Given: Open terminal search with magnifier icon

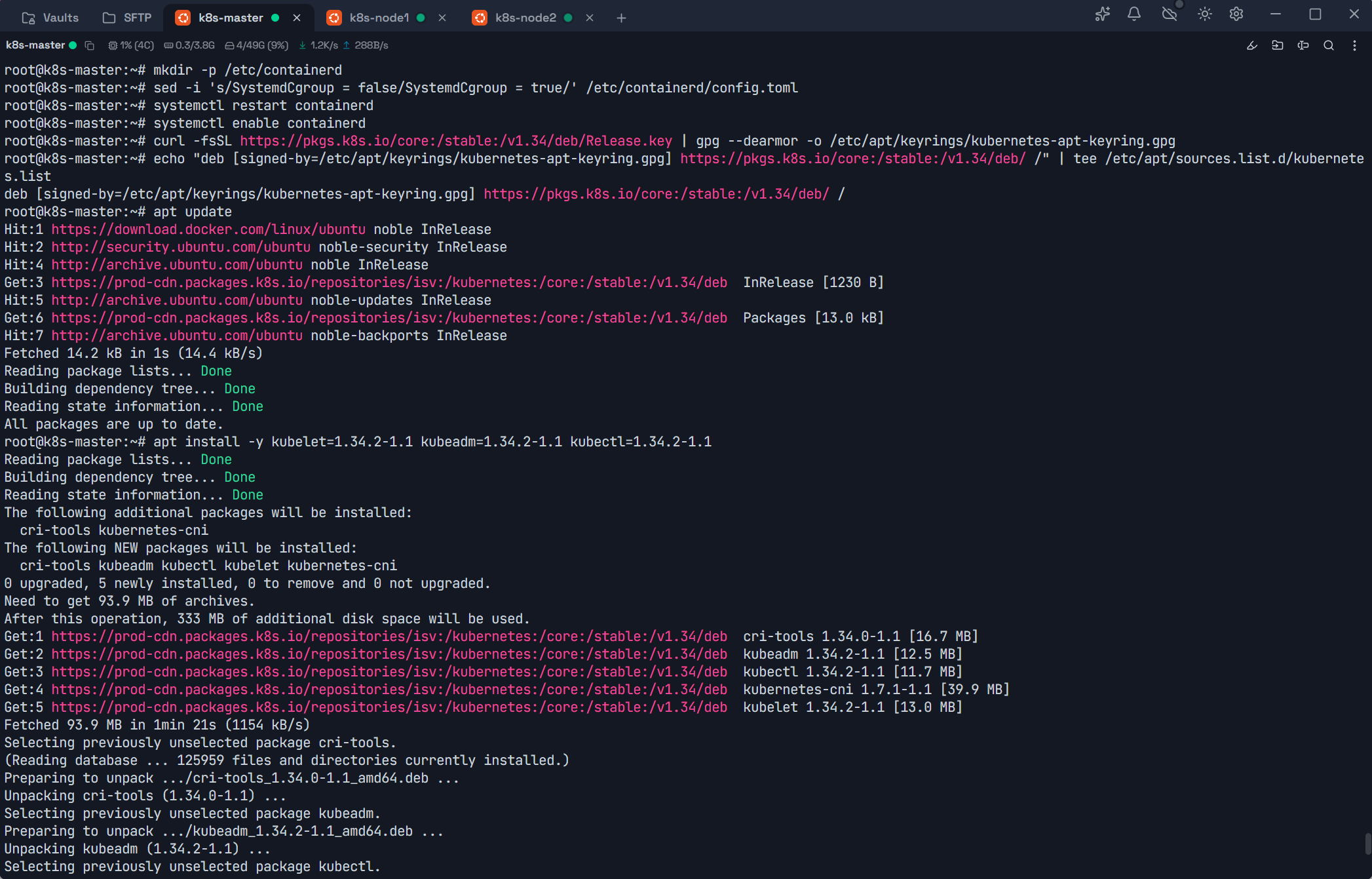Looking at the screenshot, I should [x=1329, y=45].
